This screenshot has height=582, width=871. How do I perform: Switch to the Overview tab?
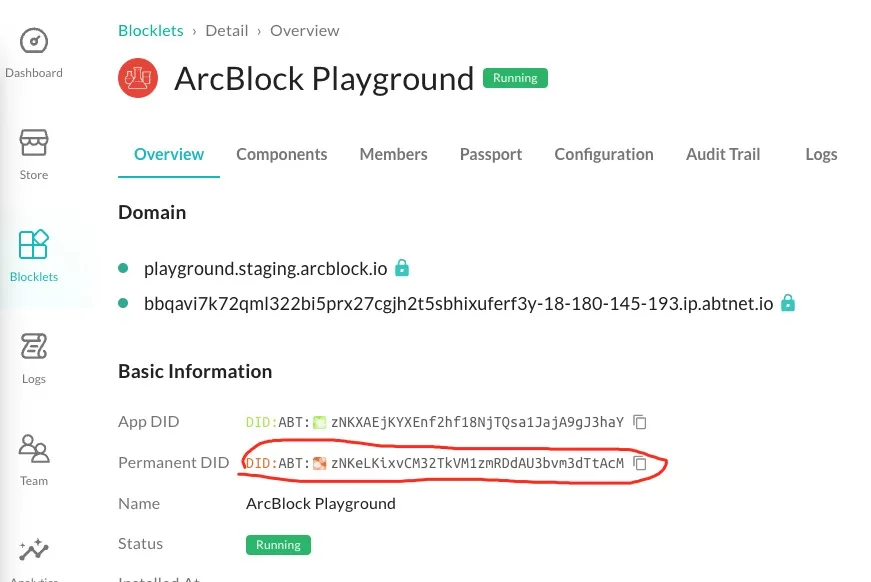click(169, 154)
